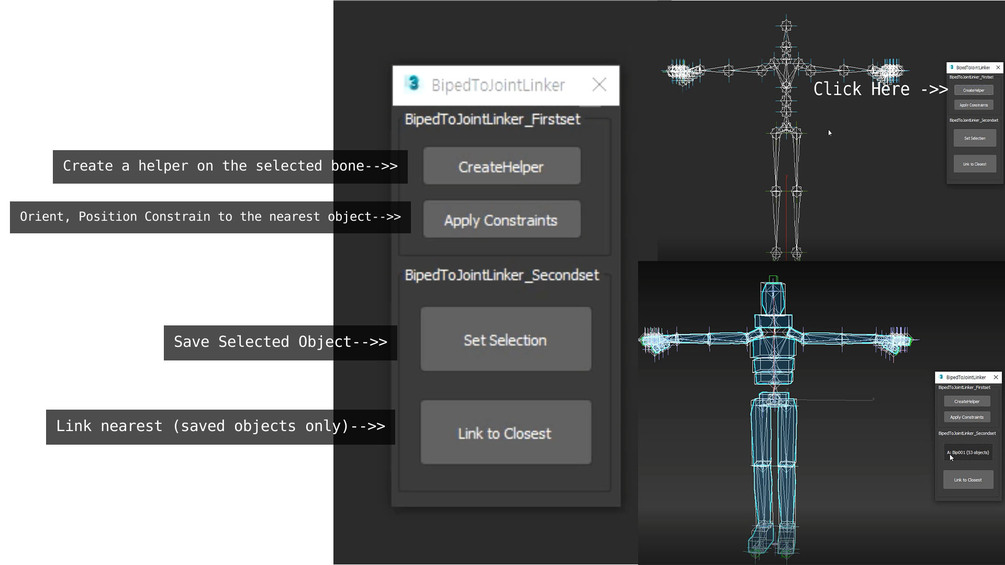Click Set Selection in small dialog beside Click Here
This screenshot has height=565, width=1005.
click(x=975, y=138)
